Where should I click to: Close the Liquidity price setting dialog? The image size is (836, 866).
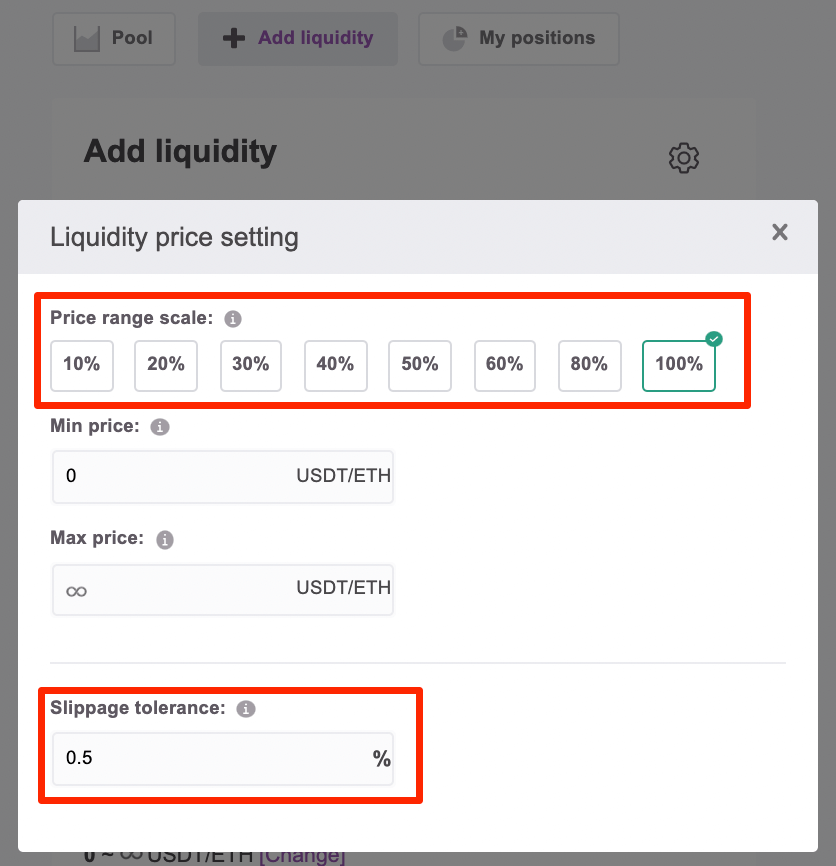pyautogui.click(x=780, y=232)
